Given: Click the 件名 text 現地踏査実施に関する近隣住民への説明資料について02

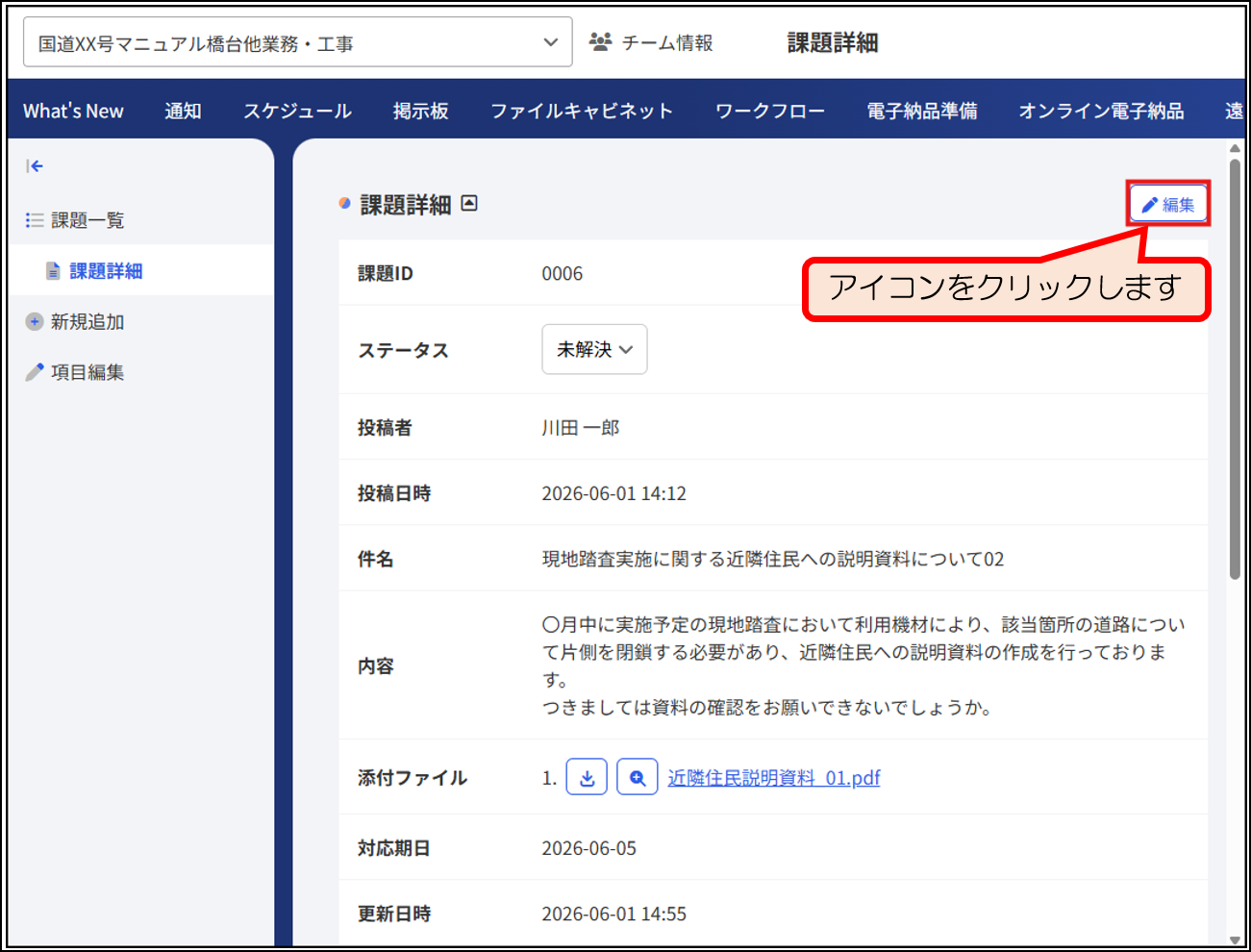Looking at the screenshot, I should click(773, 559).
